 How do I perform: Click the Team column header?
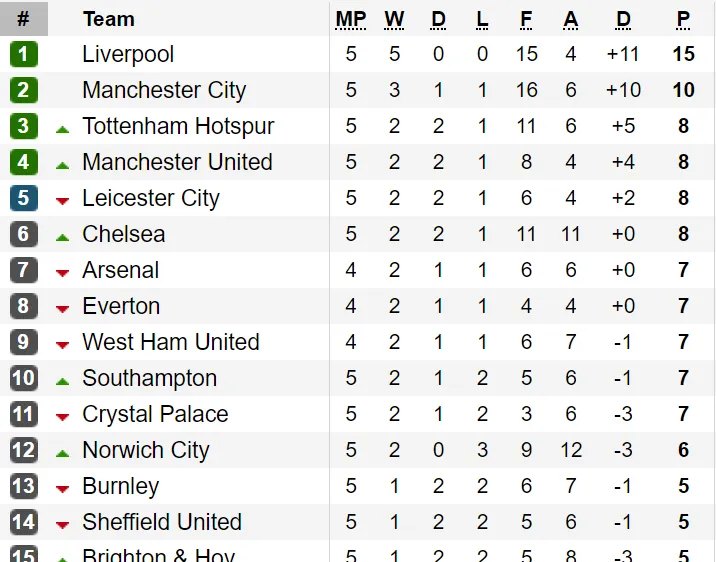pyautogui.click(x=109, y=19)
